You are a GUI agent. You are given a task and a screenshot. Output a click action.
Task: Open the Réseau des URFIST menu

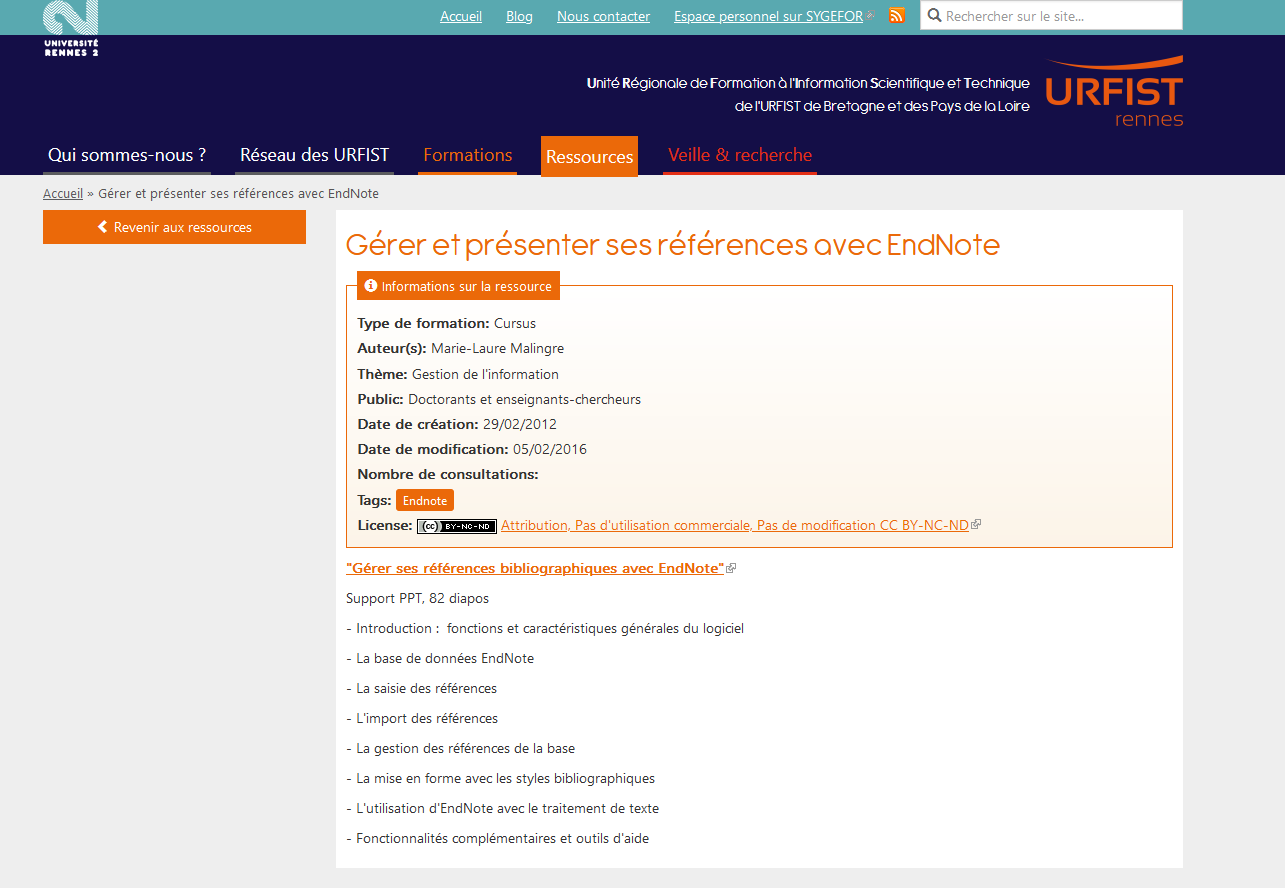tap(315, 156)
